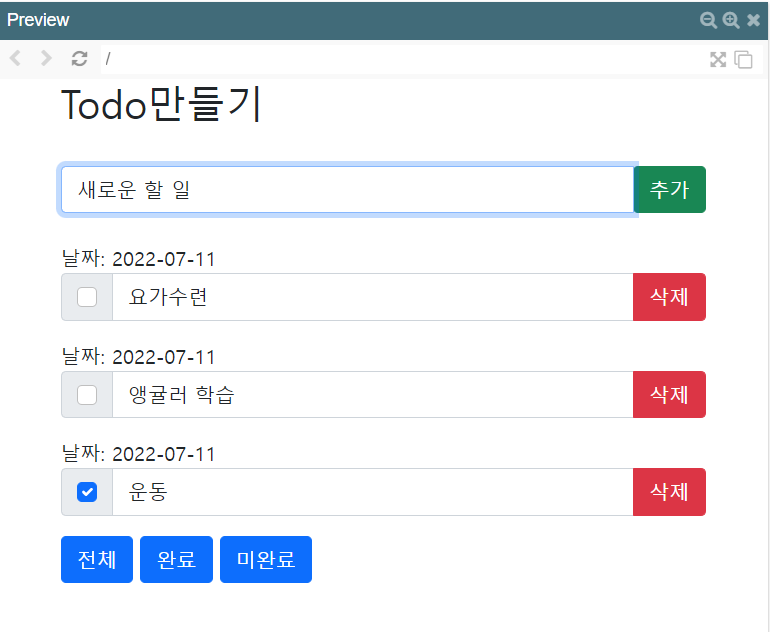Delete the 앵귤러 학습 todo item
Image resolution: width=770 pixels, height=632 pixels.
669,395
